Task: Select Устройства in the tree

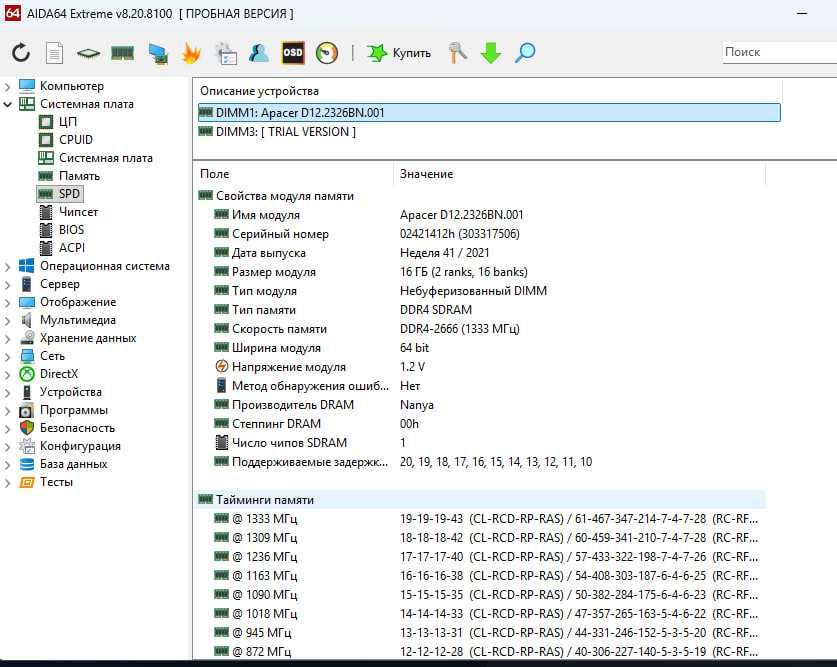Action: [70, 392]
